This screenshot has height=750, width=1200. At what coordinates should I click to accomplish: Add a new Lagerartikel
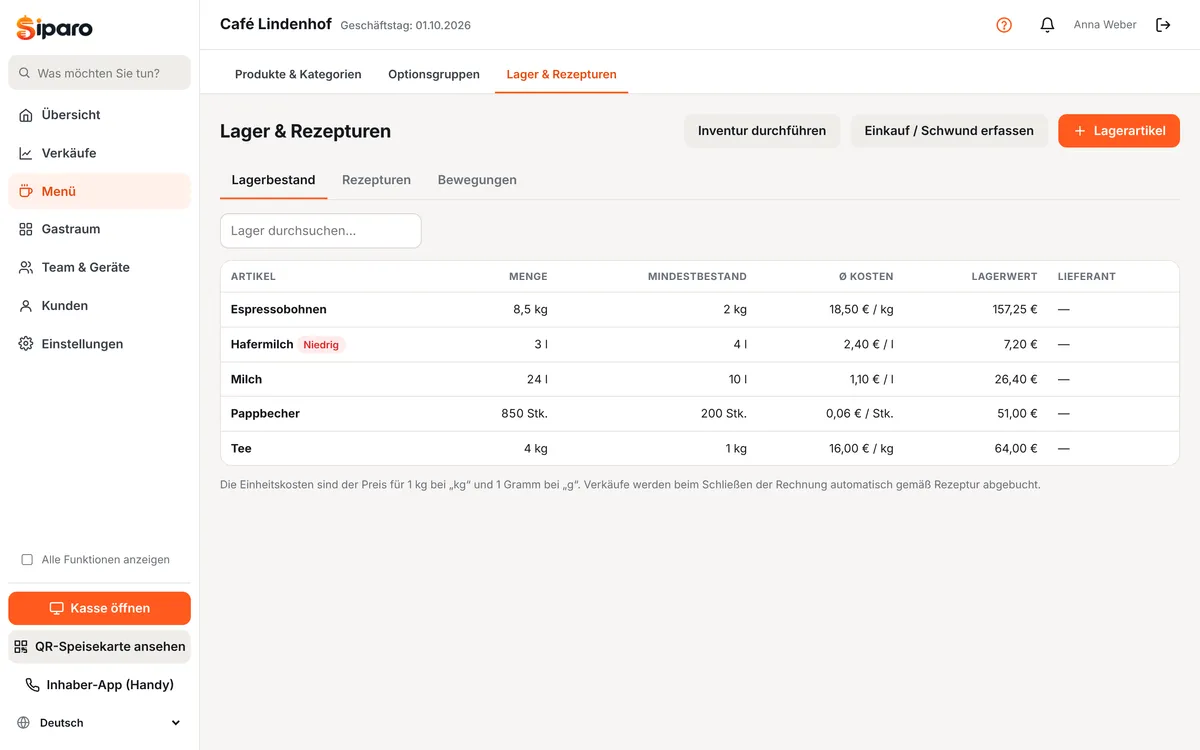pos(1119,131)
